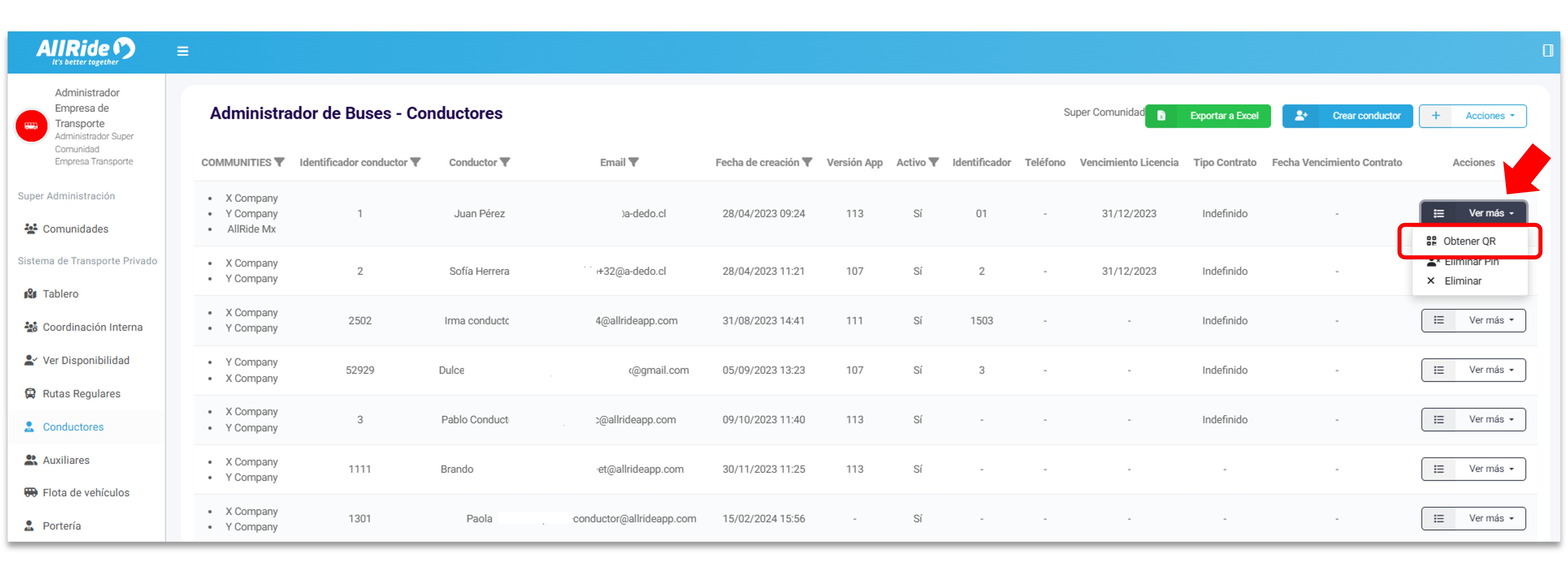The image size is (1568, 576).
Task: Click the hamburger menu icon
Action: click(x=182, y=51)
